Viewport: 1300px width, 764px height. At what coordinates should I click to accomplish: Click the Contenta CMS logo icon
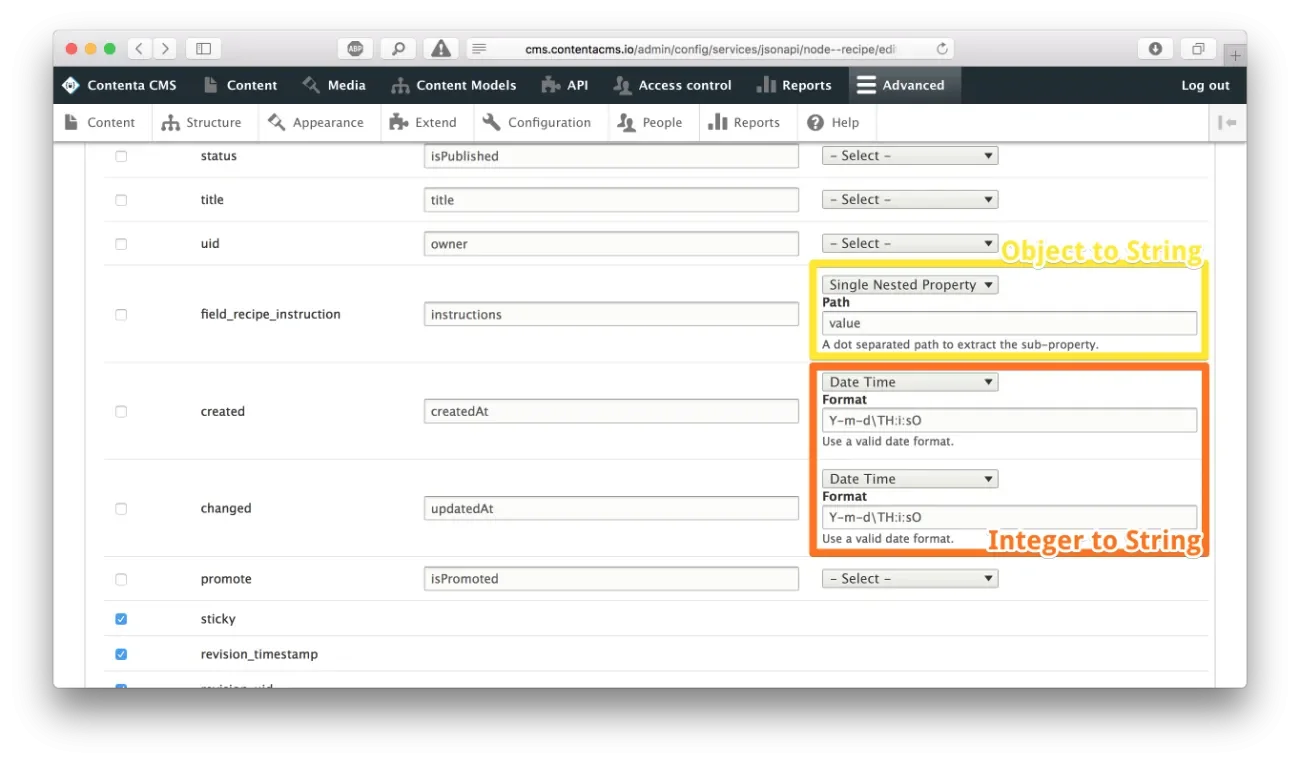click(x=70, y=85)
